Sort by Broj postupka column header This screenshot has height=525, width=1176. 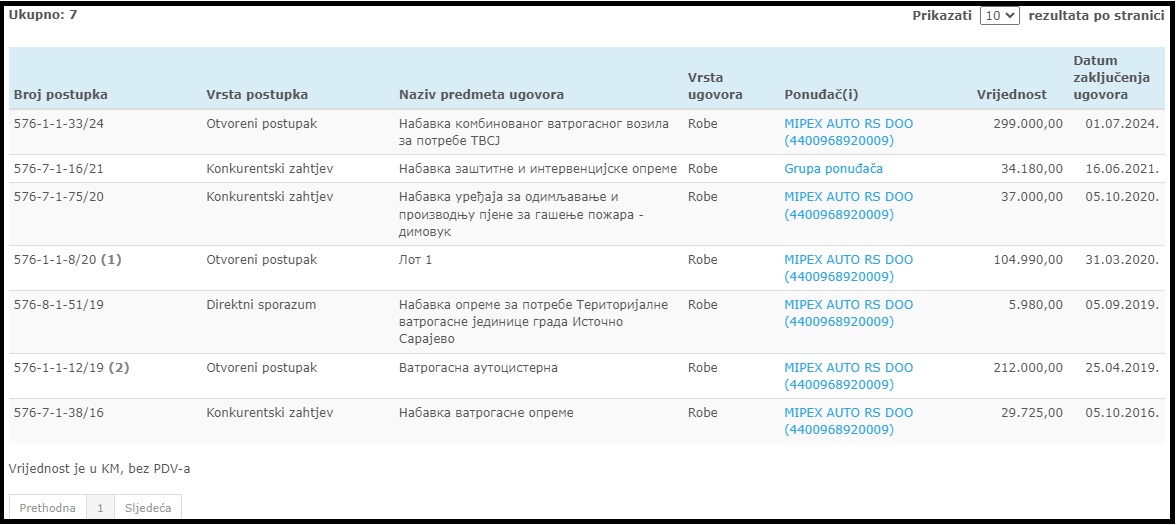point(61,94)
